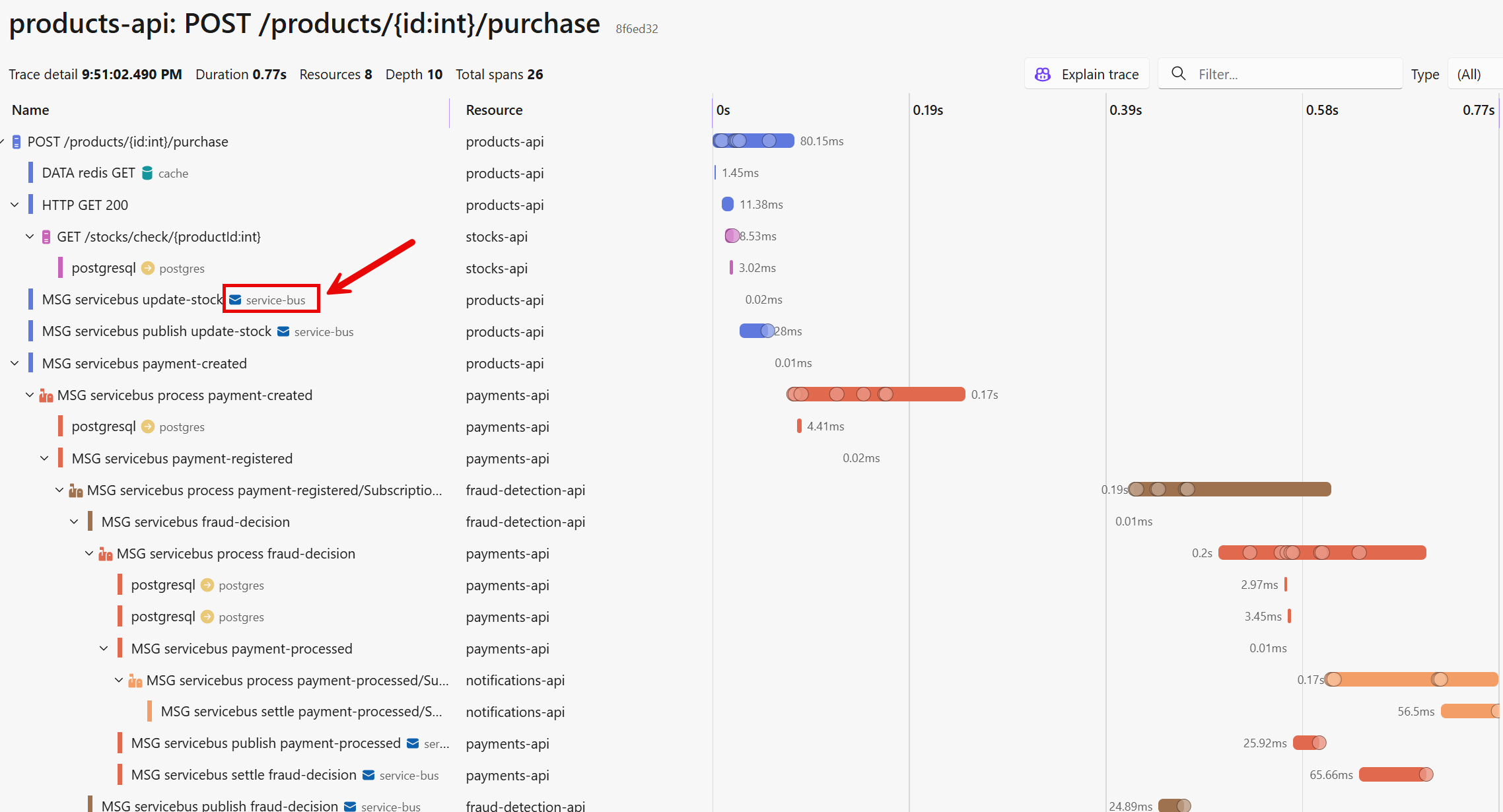Collapse the MSG servicebus payment-registered span
The image size is (1503, 812).
coord(44,457)
